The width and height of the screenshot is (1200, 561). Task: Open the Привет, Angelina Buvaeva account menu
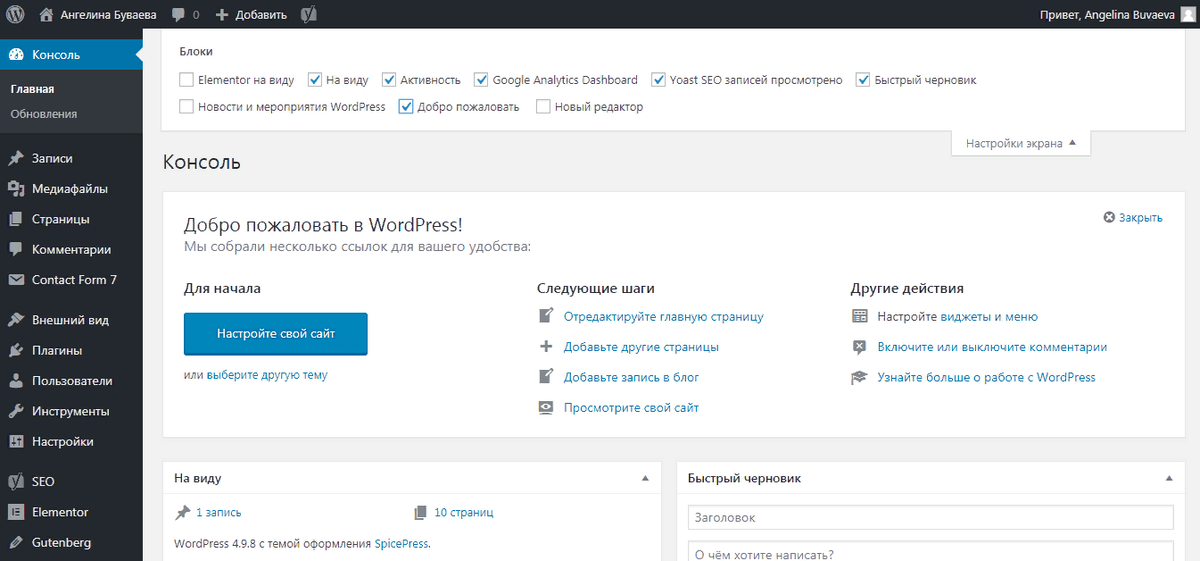click(x=1118, y=15)
